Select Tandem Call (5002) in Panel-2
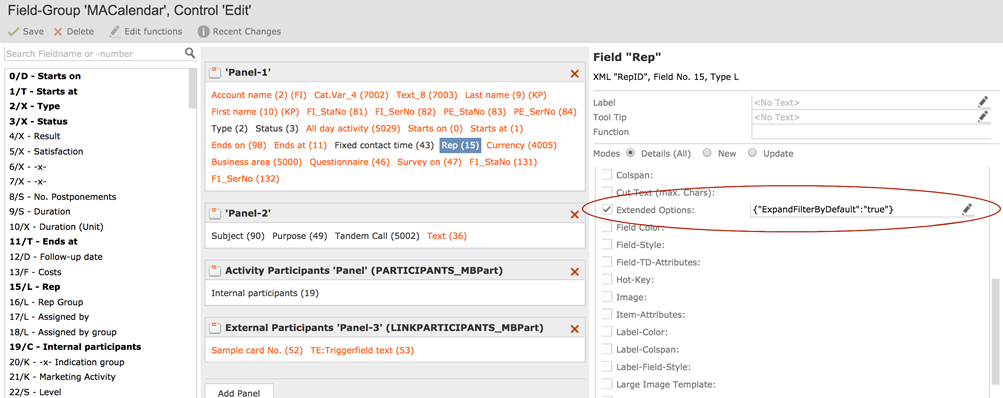 pos(378,236)
